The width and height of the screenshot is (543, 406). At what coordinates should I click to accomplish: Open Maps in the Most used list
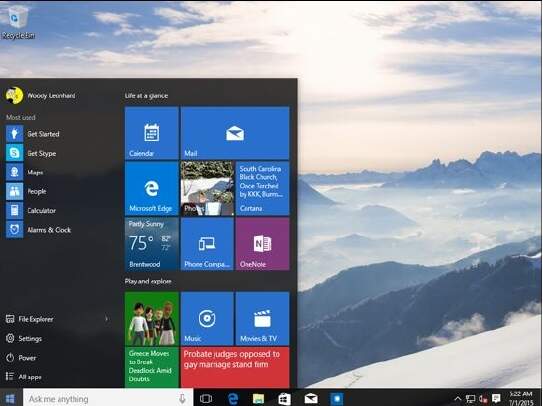tap(35, 172)
